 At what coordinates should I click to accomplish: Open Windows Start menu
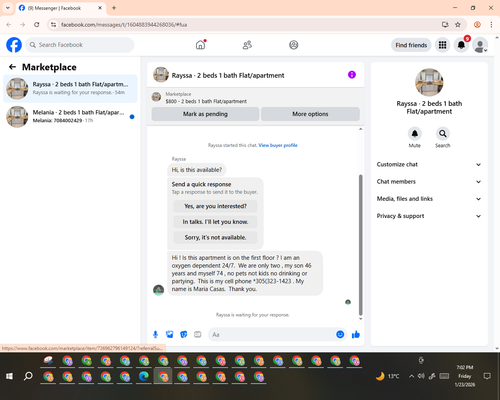tap(9, 376)
